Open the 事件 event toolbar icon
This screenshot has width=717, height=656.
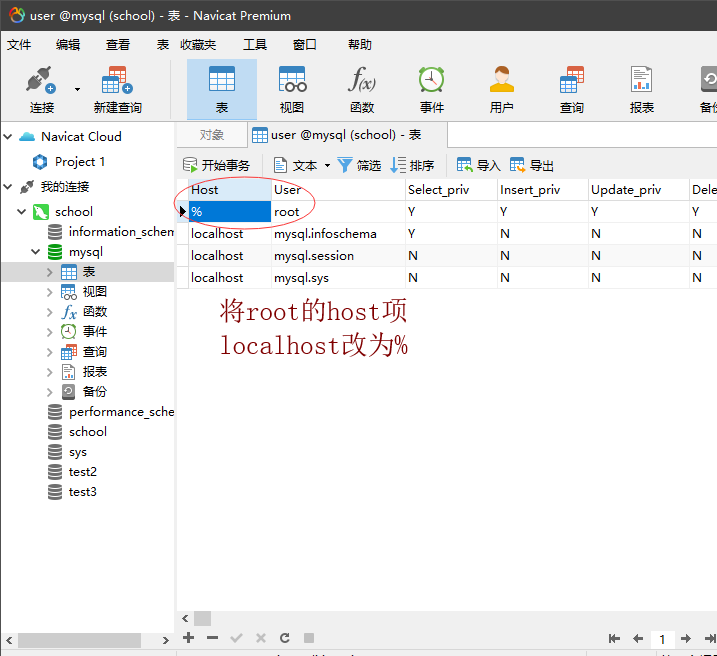[x=432, y=90]
